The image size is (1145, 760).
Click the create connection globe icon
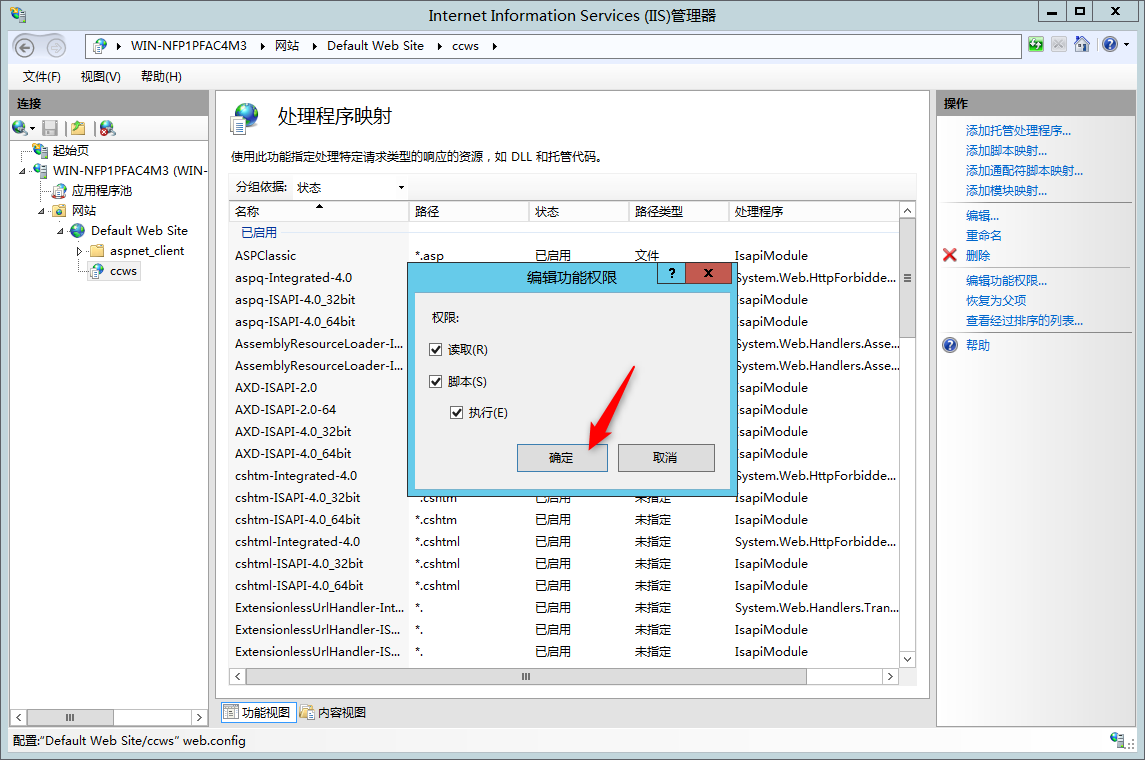pyautogui.click(x=20, y=128)
